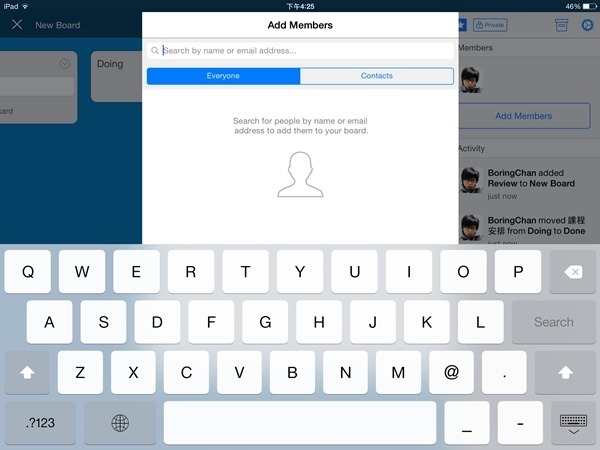Open the Private visibility setting

pos(490,25)
